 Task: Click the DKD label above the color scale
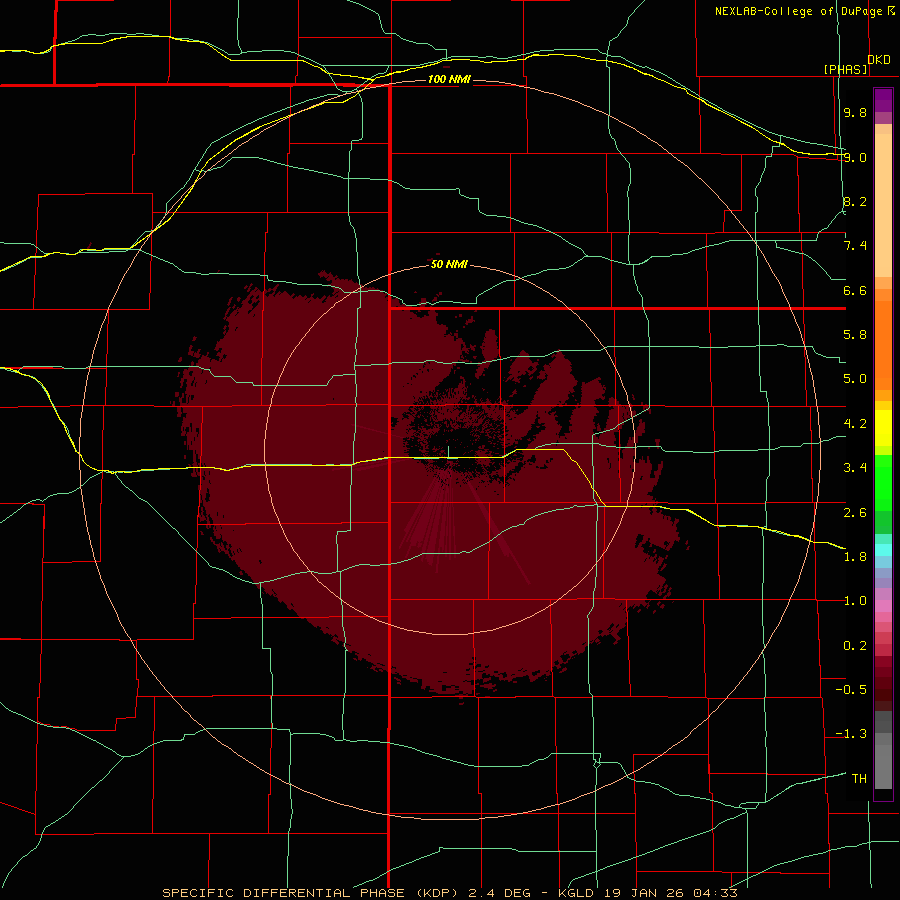click(x=878, y=60)
